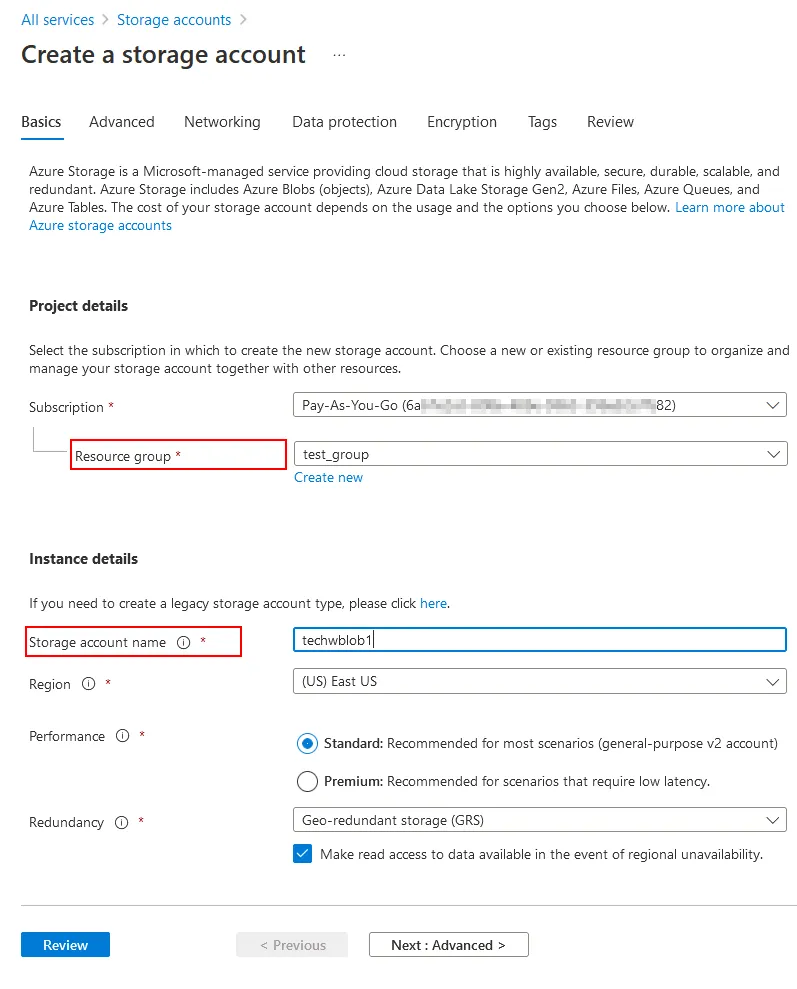The height and width of the screenshot is (989, 797).
Task: Click Next : Advanced button
Action: coord(448,945)
